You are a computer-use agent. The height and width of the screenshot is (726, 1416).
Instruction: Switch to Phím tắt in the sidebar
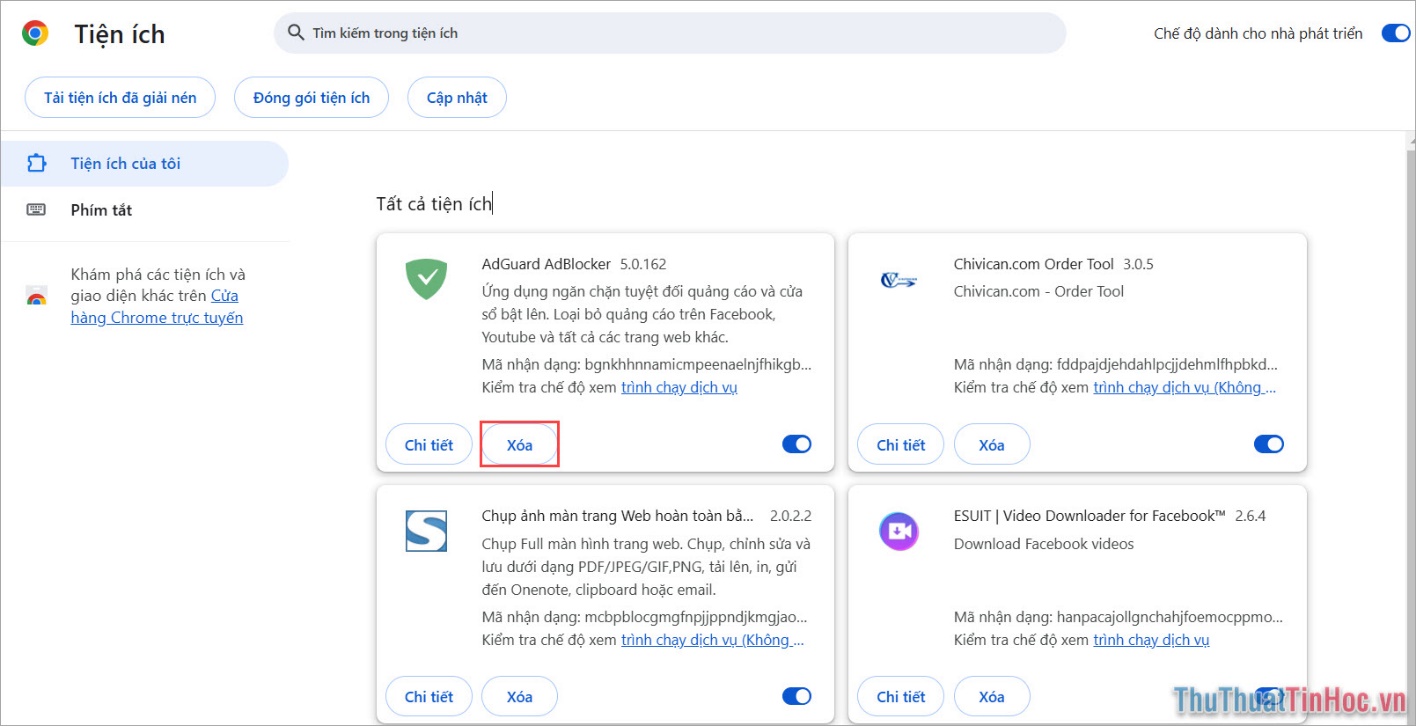pyautogui.click(x=101, y=210)
